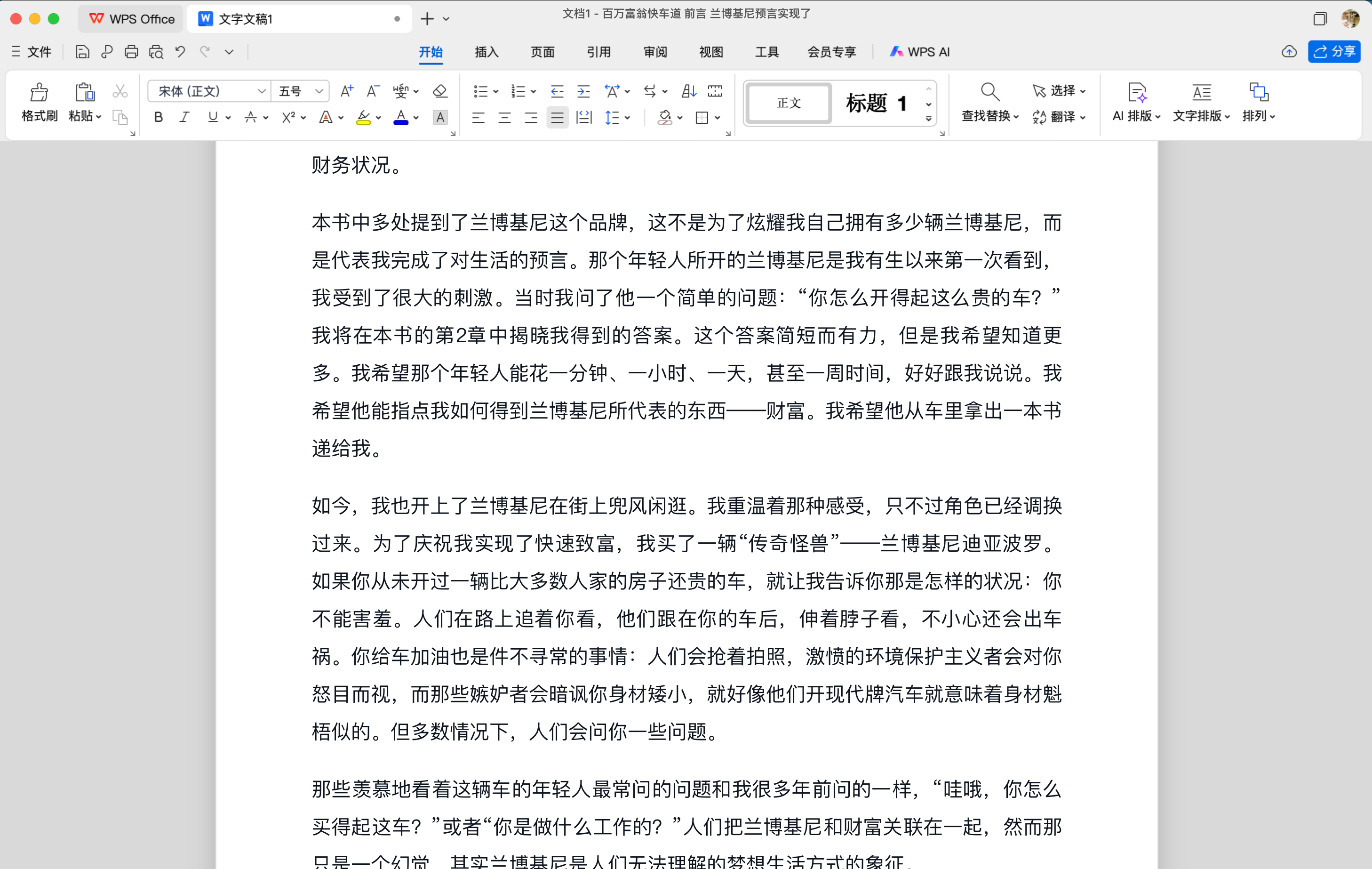Open the line spacing dropdown
The image size is (1372, 869).
627,118
